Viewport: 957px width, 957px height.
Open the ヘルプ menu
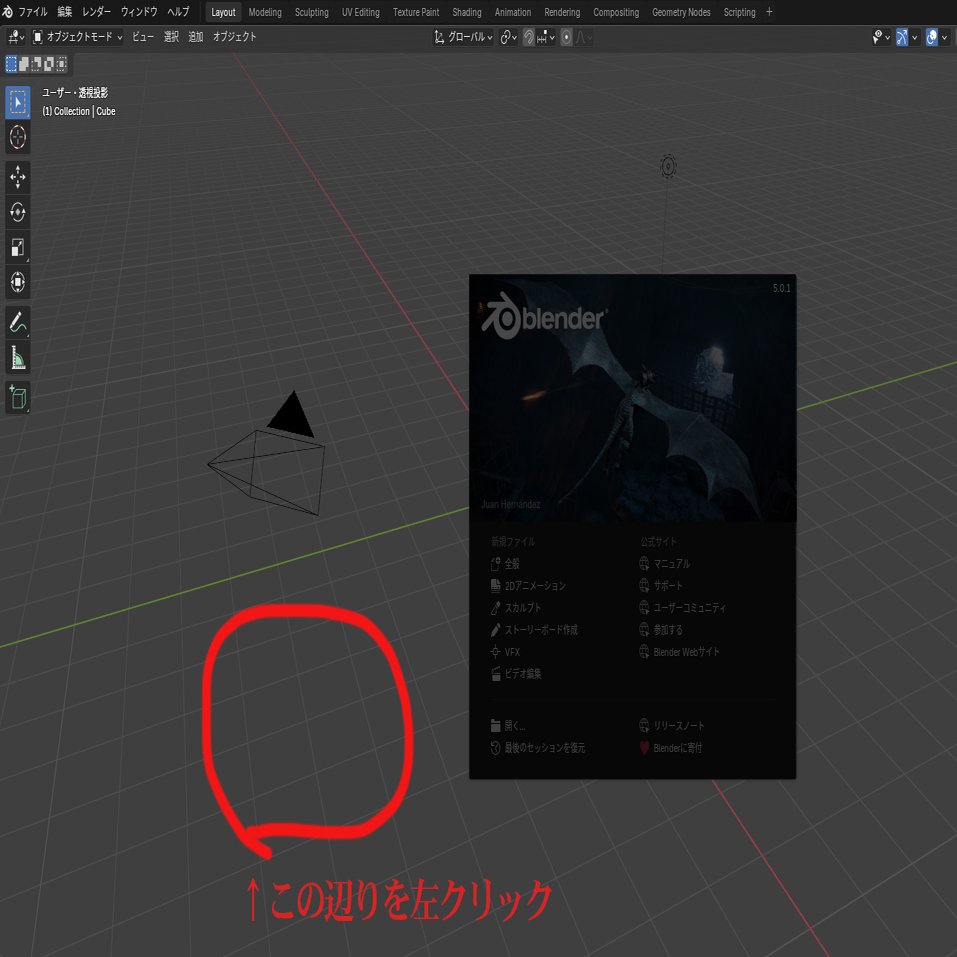pos(178,12)
